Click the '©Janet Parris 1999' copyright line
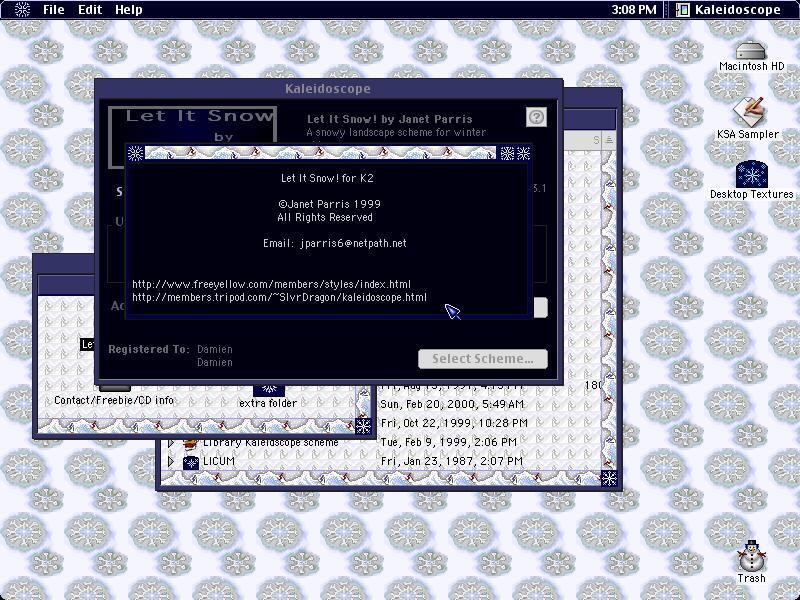Screen dimensions: 800x600 pos(330,204)
